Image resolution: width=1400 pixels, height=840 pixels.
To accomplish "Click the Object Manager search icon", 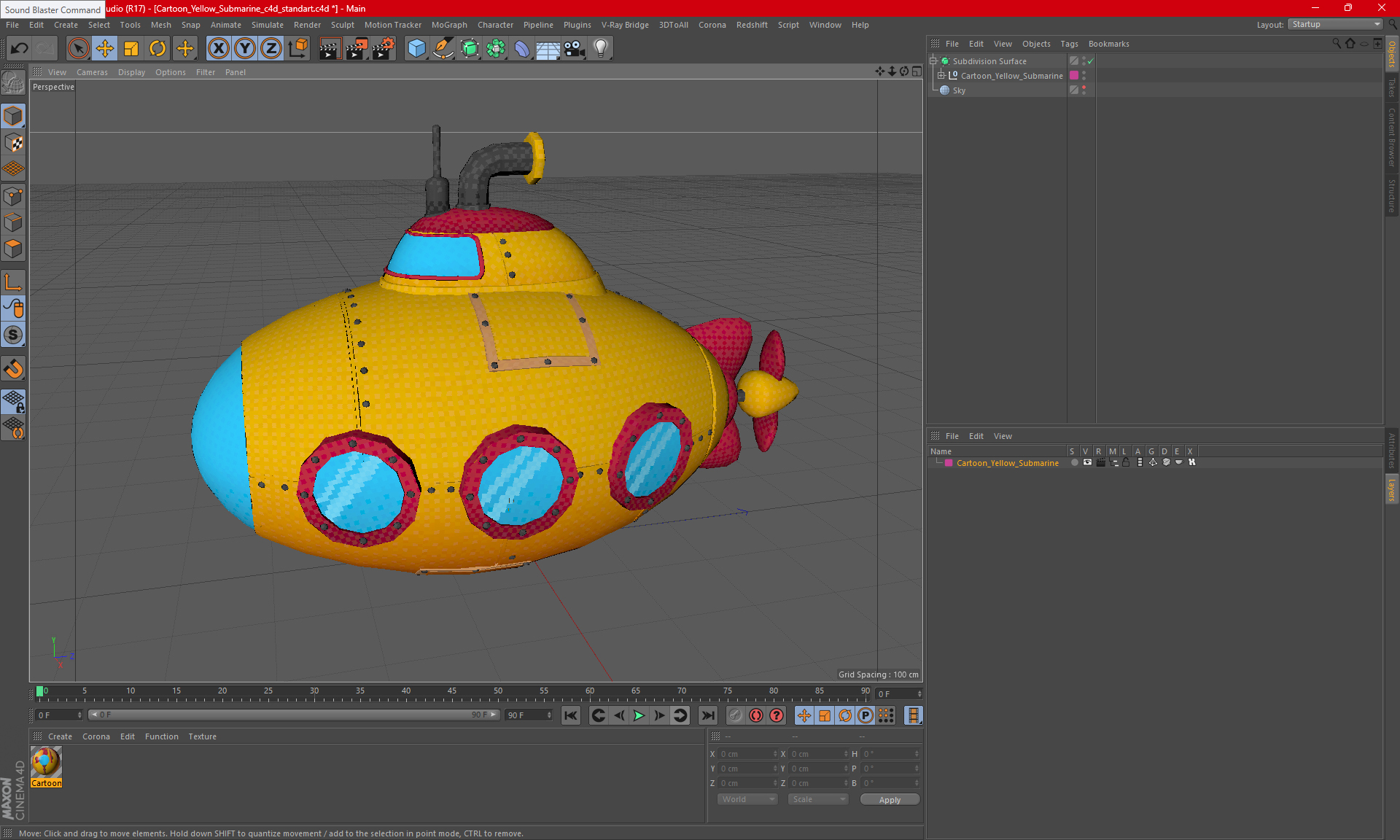I will coord(1337,44).
